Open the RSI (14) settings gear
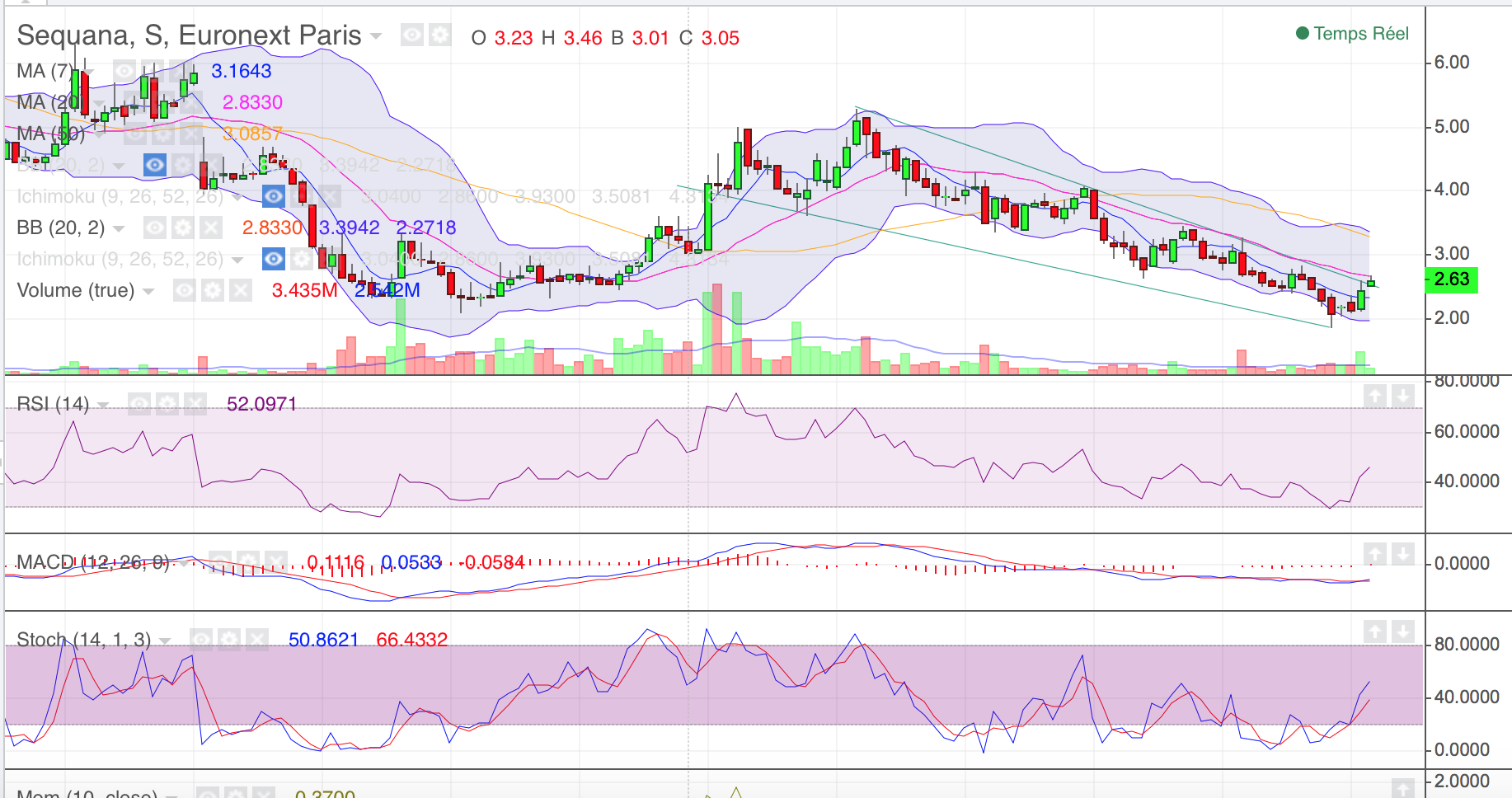Screen dimensions: 1512x798 click(x=167, y=404)
